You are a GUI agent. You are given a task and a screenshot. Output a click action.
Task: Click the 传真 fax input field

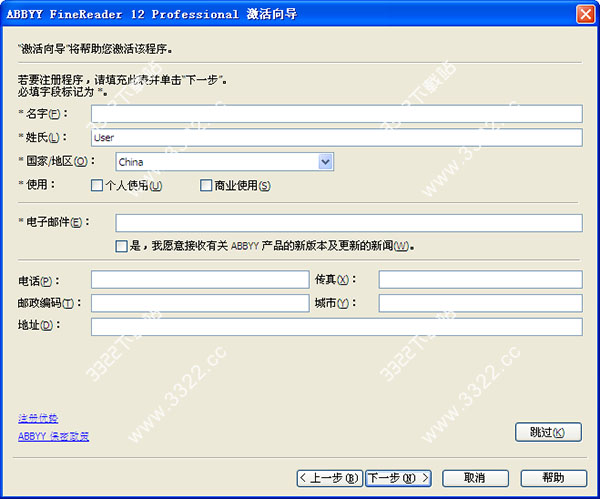[x=481, y=280]
